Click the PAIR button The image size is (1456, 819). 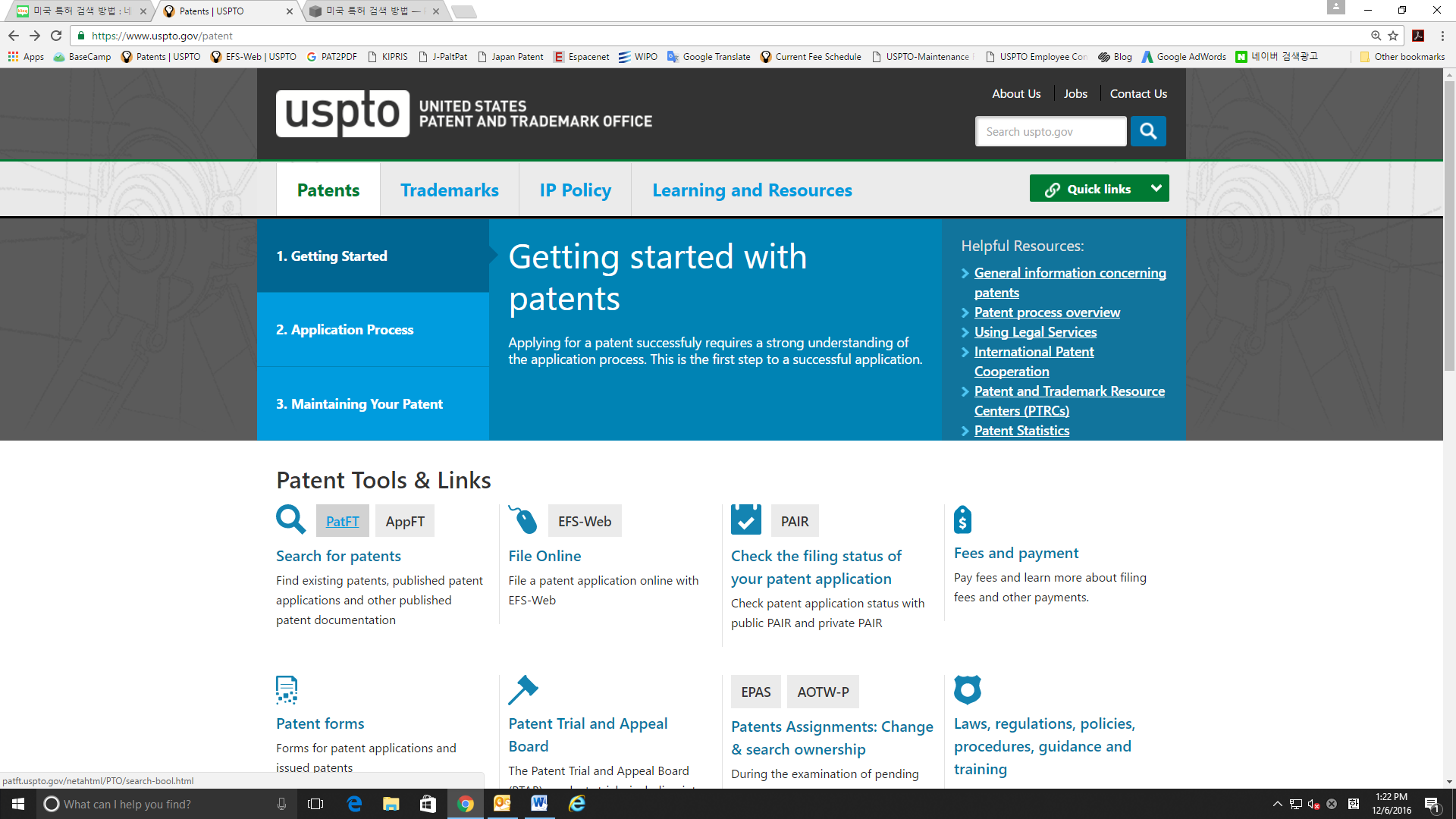[x=795, y=521]
